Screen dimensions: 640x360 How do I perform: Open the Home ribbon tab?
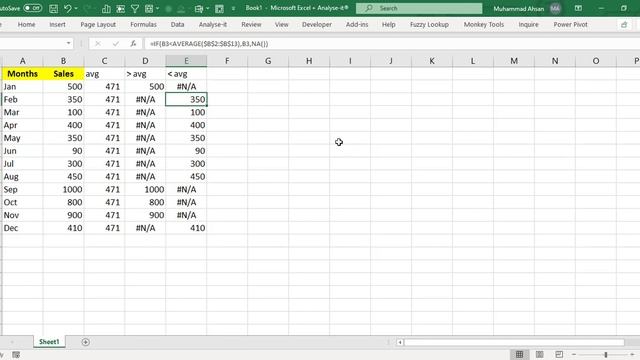(27, 24)
